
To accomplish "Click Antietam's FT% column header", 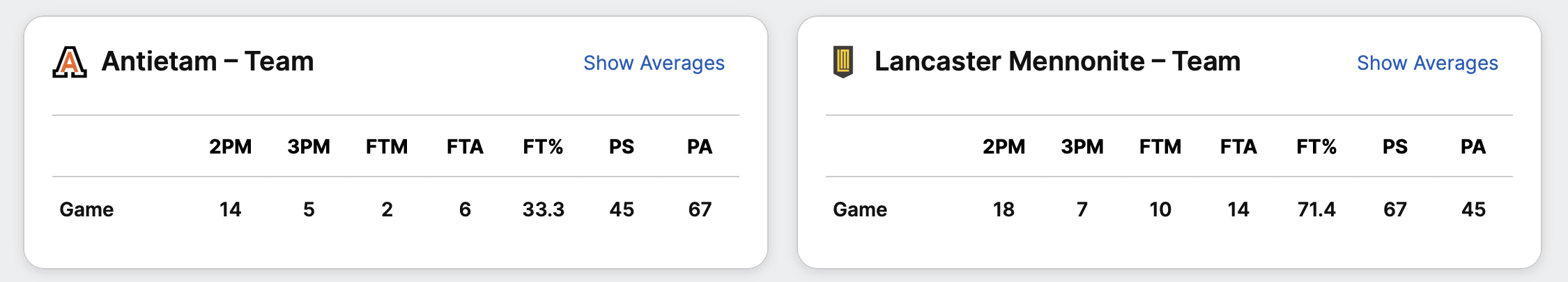I will 543,147.
